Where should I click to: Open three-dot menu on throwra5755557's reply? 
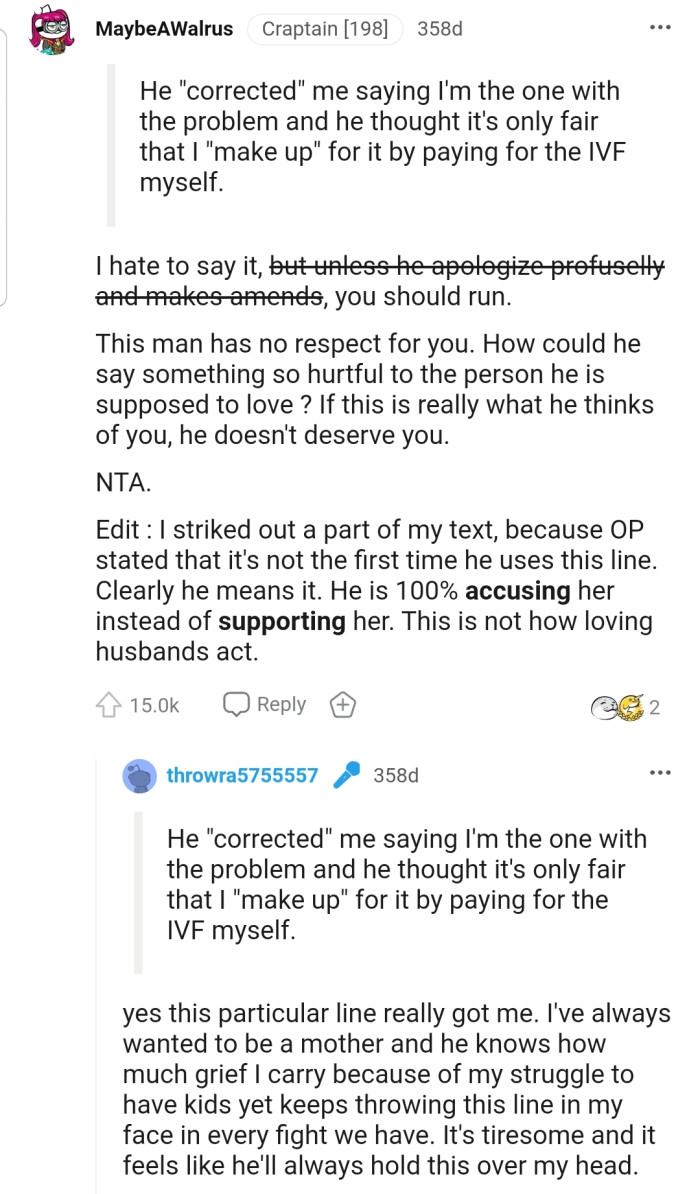point(660,772)
